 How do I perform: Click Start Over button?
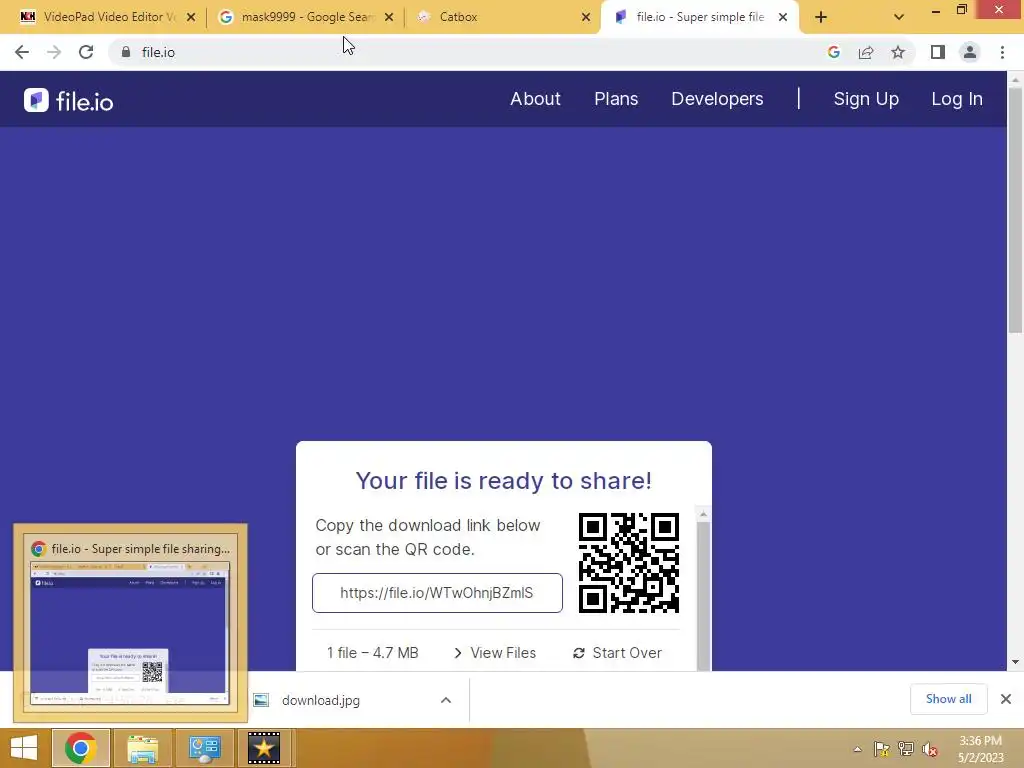[618, 653]
